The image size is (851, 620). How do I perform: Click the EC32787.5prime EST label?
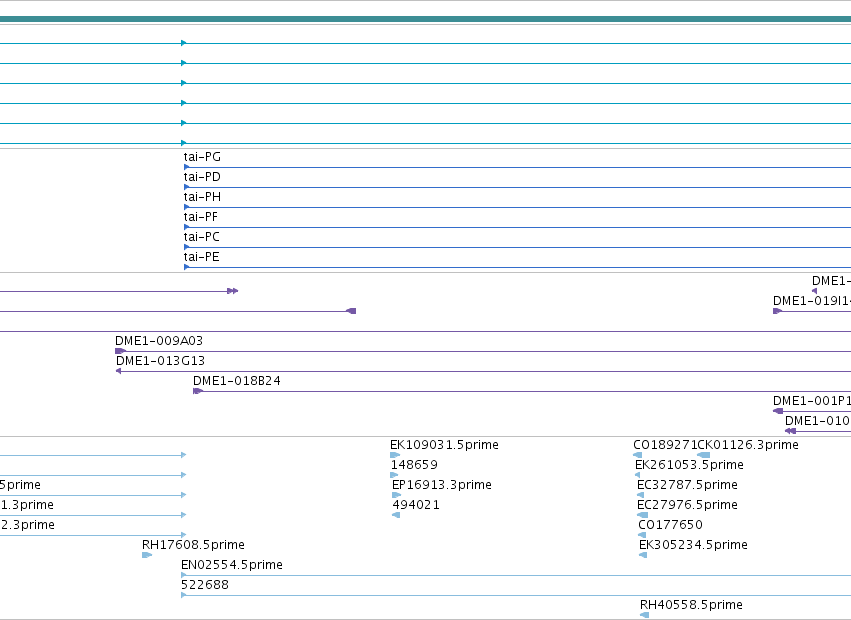688,485
